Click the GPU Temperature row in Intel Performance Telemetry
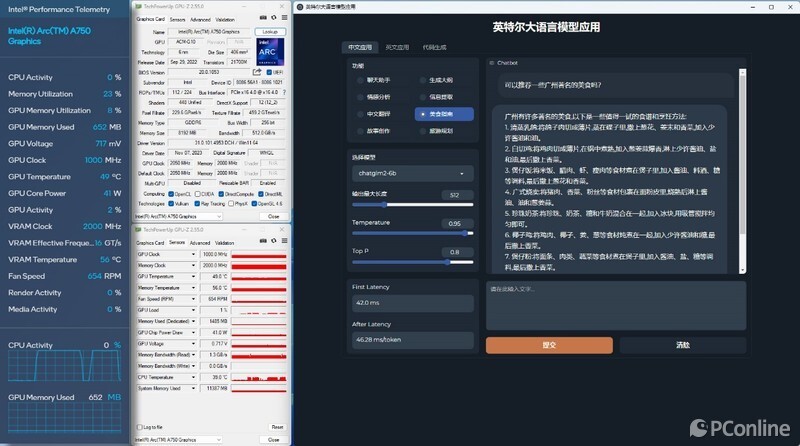Viewport: 800px width, 446px height. 64,177
